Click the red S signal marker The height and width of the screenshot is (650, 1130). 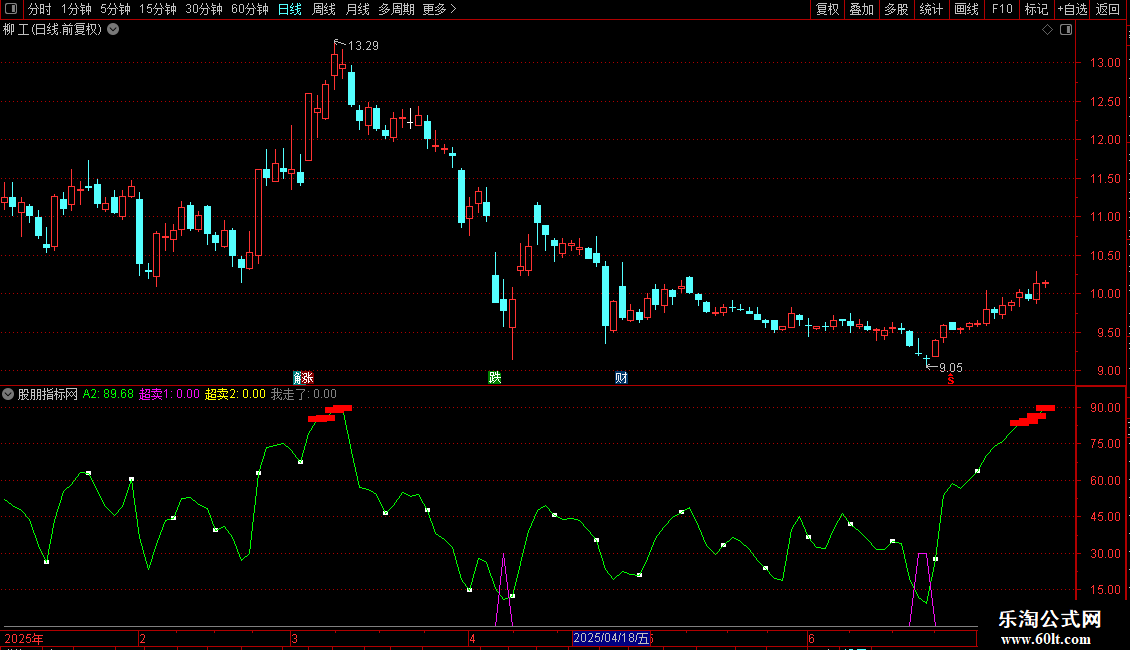(951, 380)
